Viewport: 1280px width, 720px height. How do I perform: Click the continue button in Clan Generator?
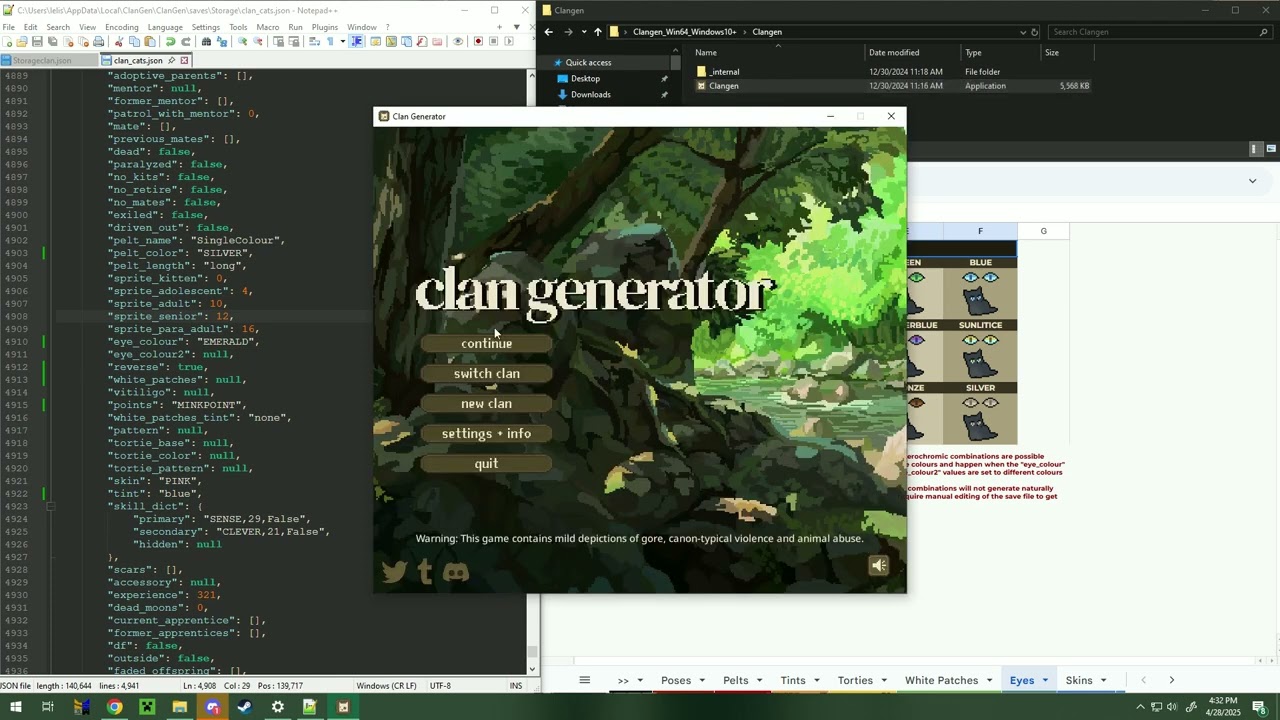[x=486, y=343]
